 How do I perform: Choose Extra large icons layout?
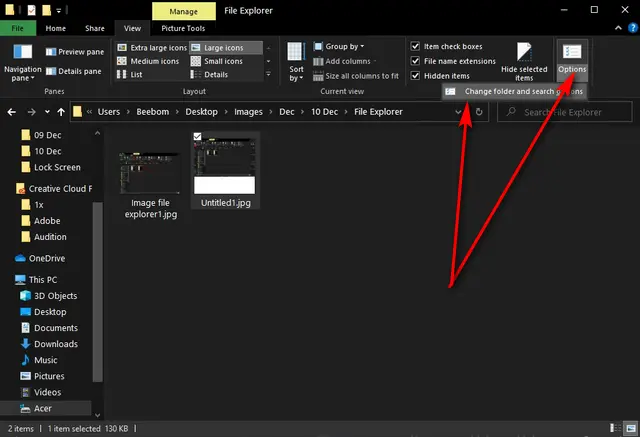click(152, 48)
